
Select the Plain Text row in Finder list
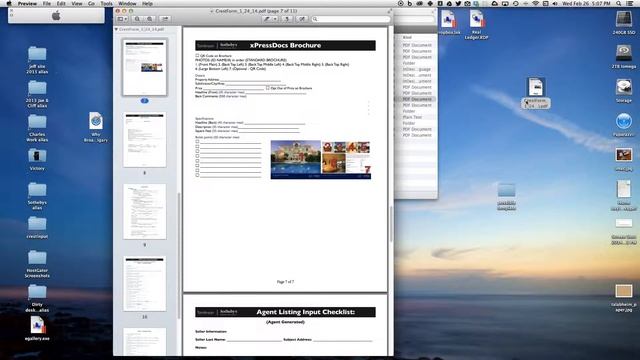pos(416,117)
